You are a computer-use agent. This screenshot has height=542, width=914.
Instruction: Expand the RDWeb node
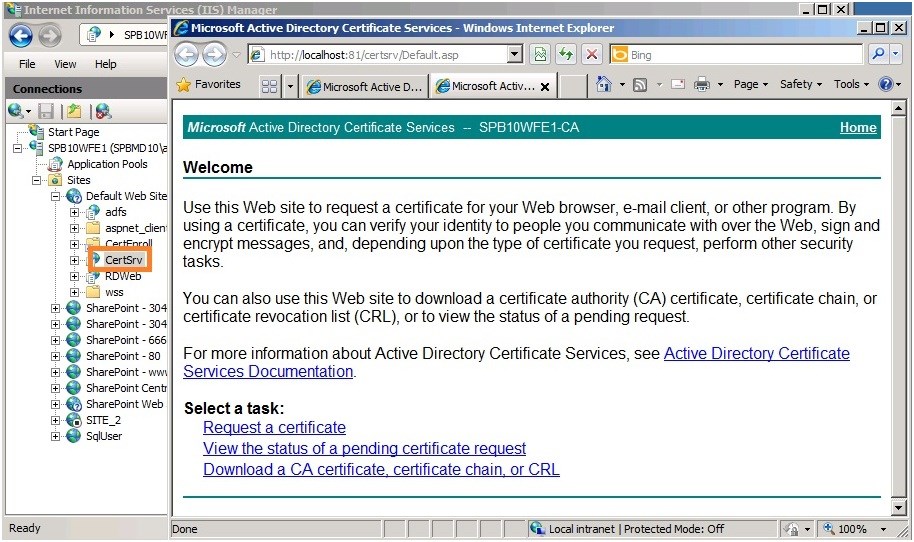(74, 276)
